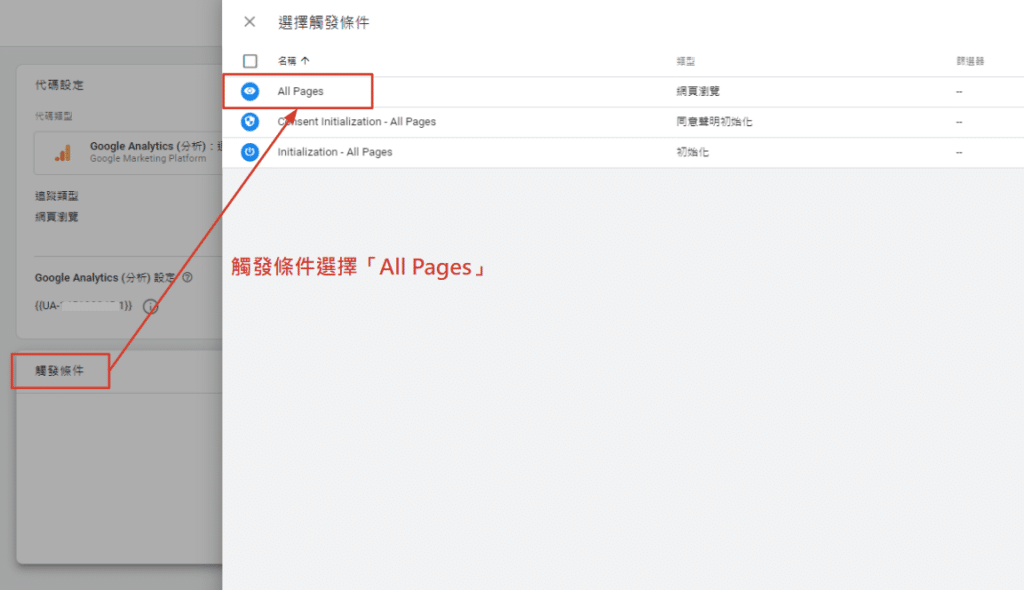
Task: Click the 篩選器 column header
Action: (970, 62)
